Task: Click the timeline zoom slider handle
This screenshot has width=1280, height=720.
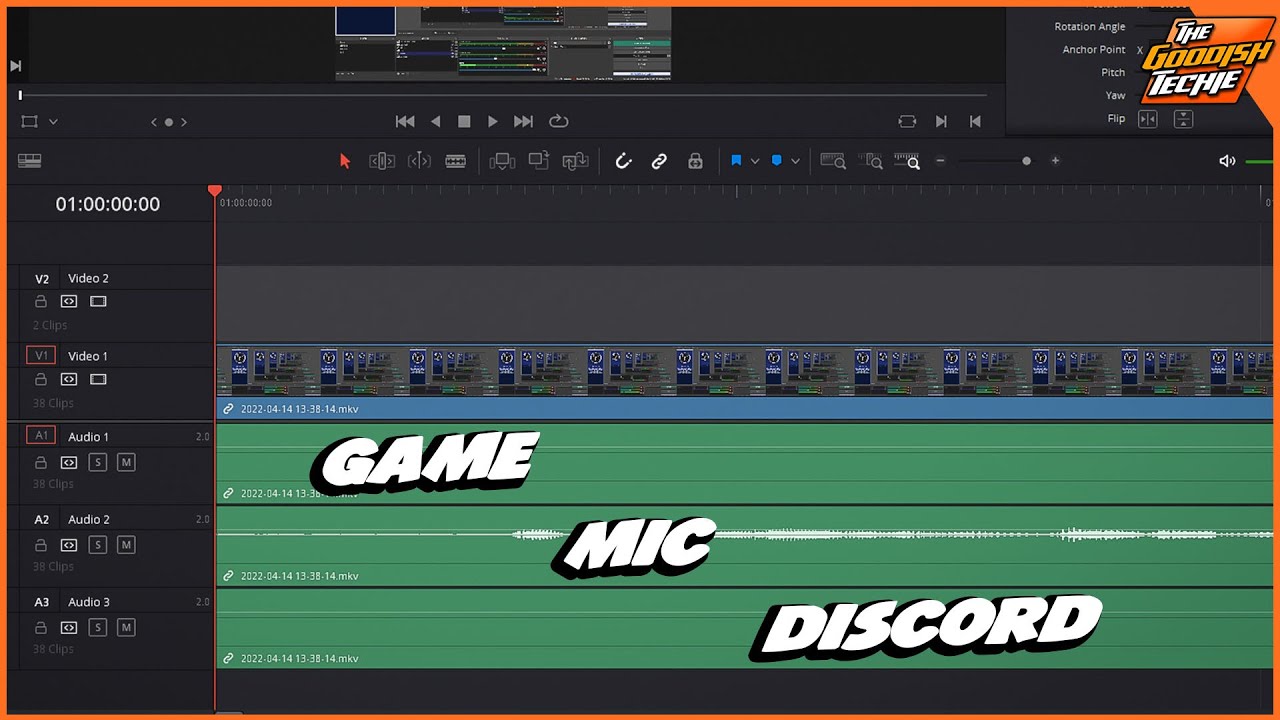Action: click(x=1026, y=161)
